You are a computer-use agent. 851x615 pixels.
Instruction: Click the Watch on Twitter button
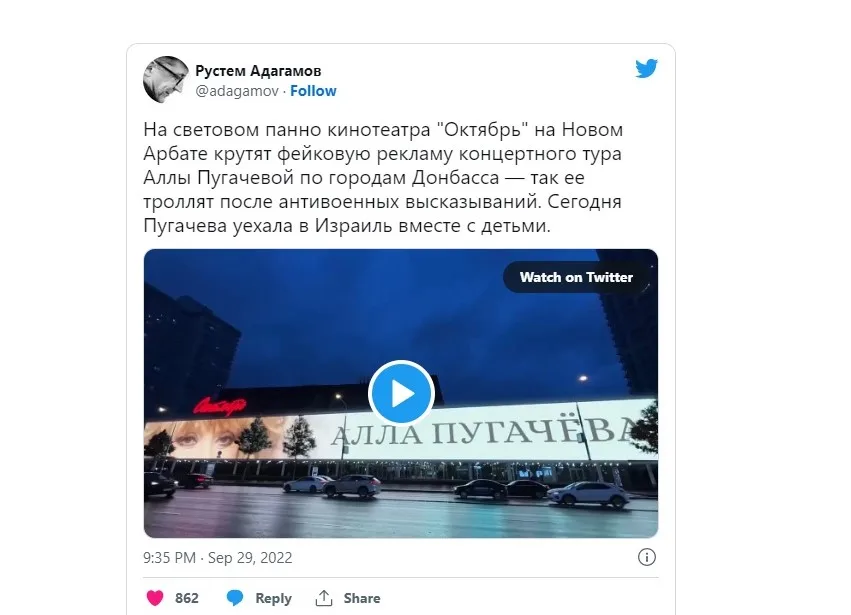click(576, 277)
